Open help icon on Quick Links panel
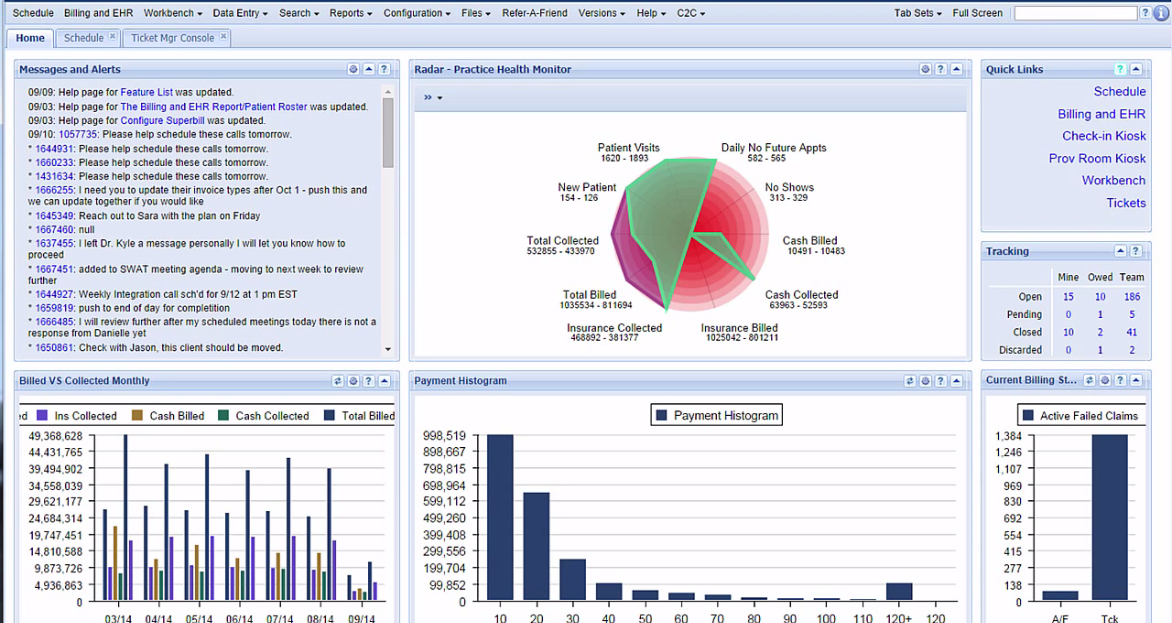Image resolution: width=1172 pixels, height=623 pixels. click(1120, 69)
